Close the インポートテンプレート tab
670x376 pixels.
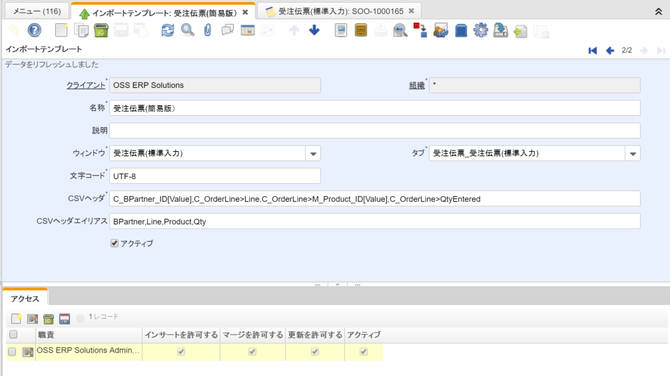(245, 12)
